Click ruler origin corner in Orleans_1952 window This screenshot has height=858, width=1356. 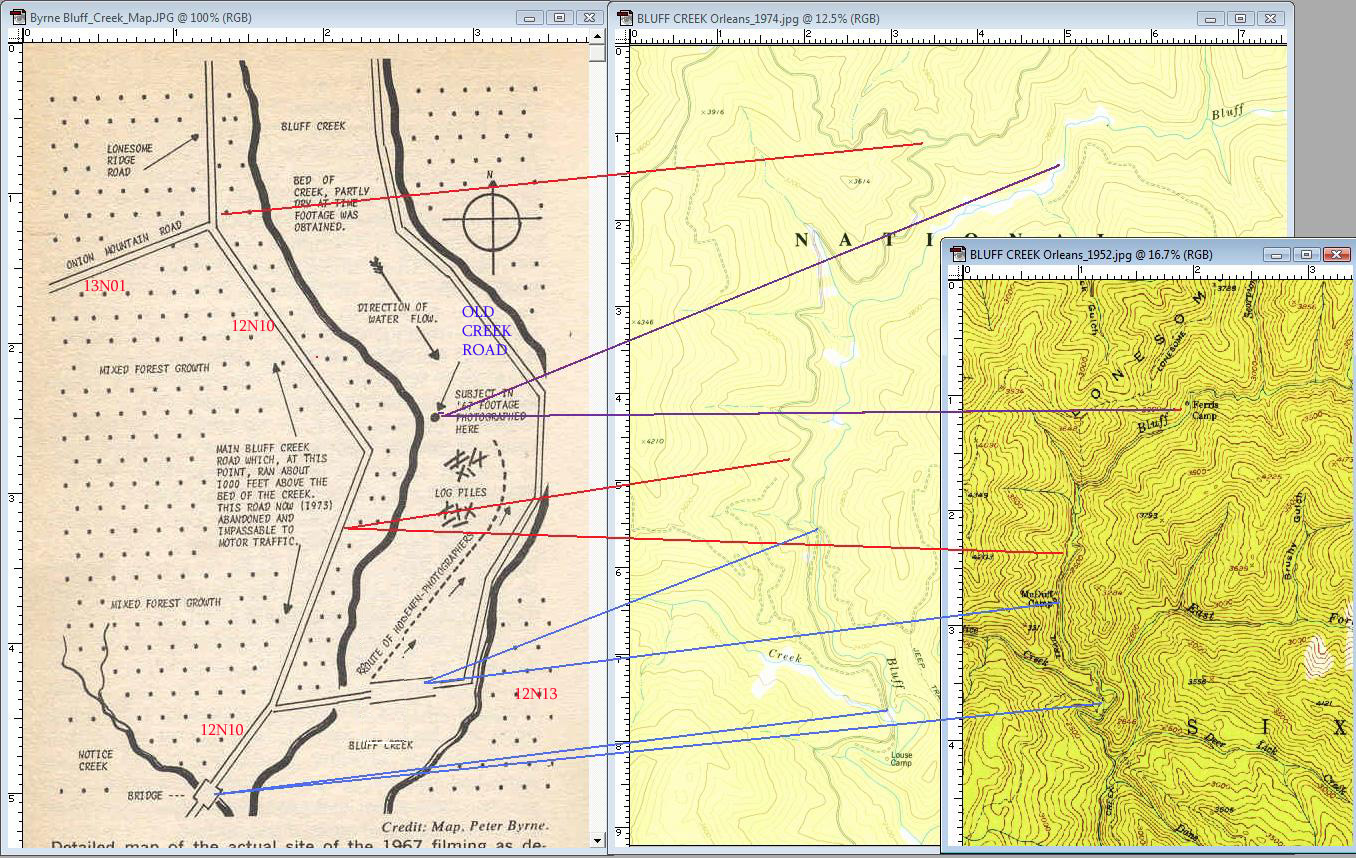(x=955, y=274)
